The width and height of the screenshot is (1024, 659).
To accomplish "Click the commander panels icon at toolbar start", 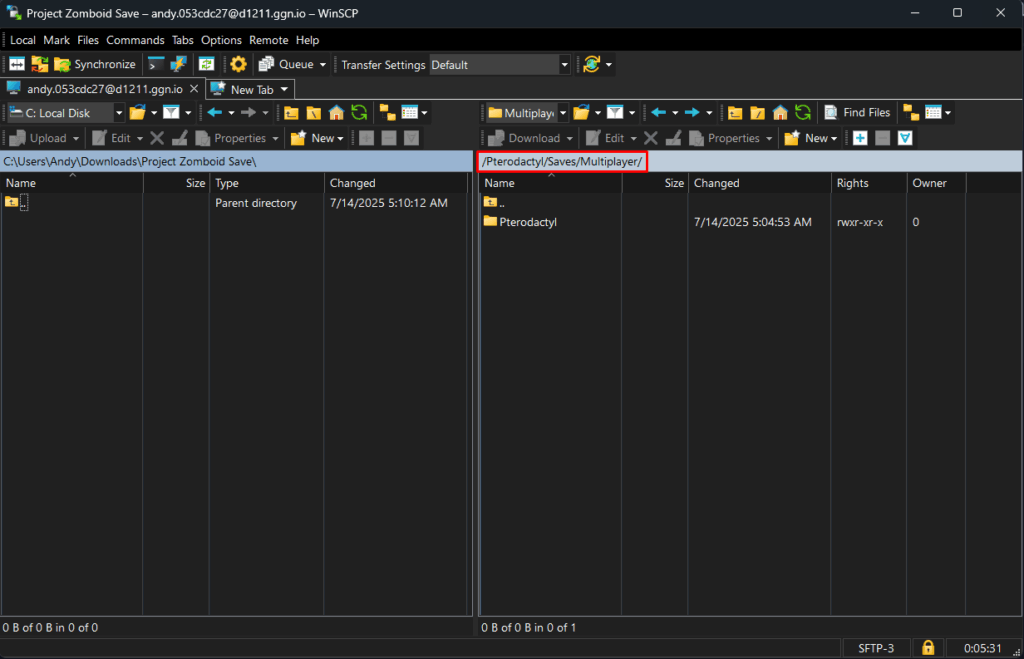I will coord(17,64).
